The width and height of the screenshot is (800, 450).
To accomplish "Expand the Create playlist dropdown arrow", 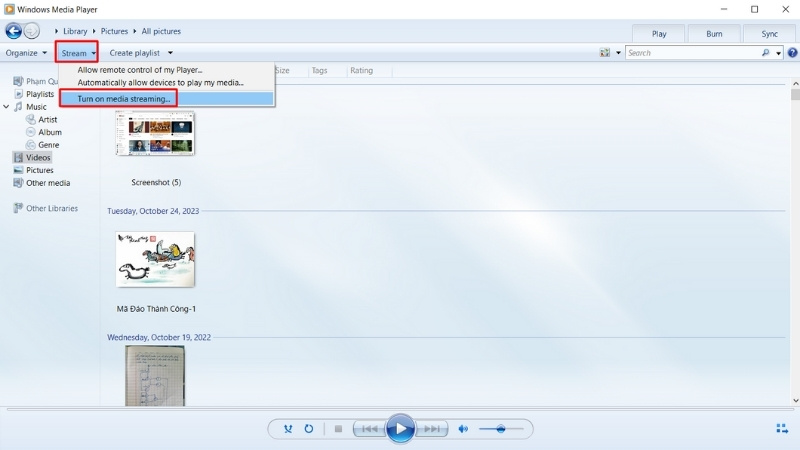I will tap(170, 53).
